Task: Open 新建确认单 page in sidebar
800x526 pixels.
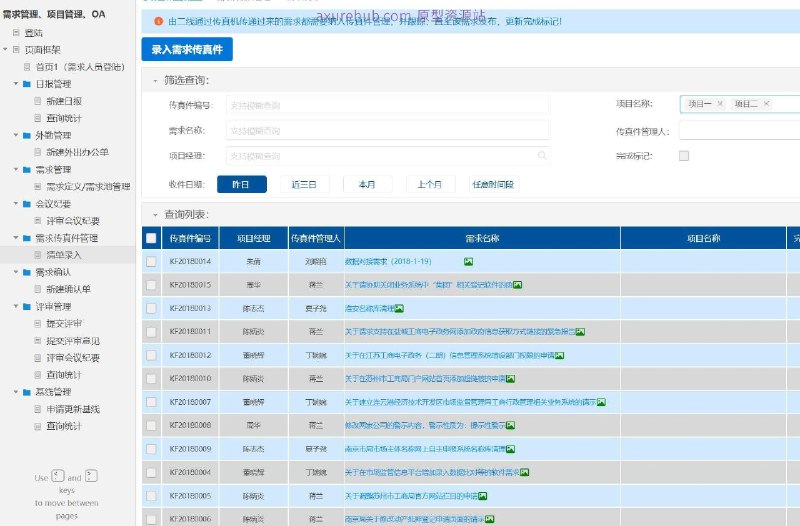Action: tap(68, 289)
